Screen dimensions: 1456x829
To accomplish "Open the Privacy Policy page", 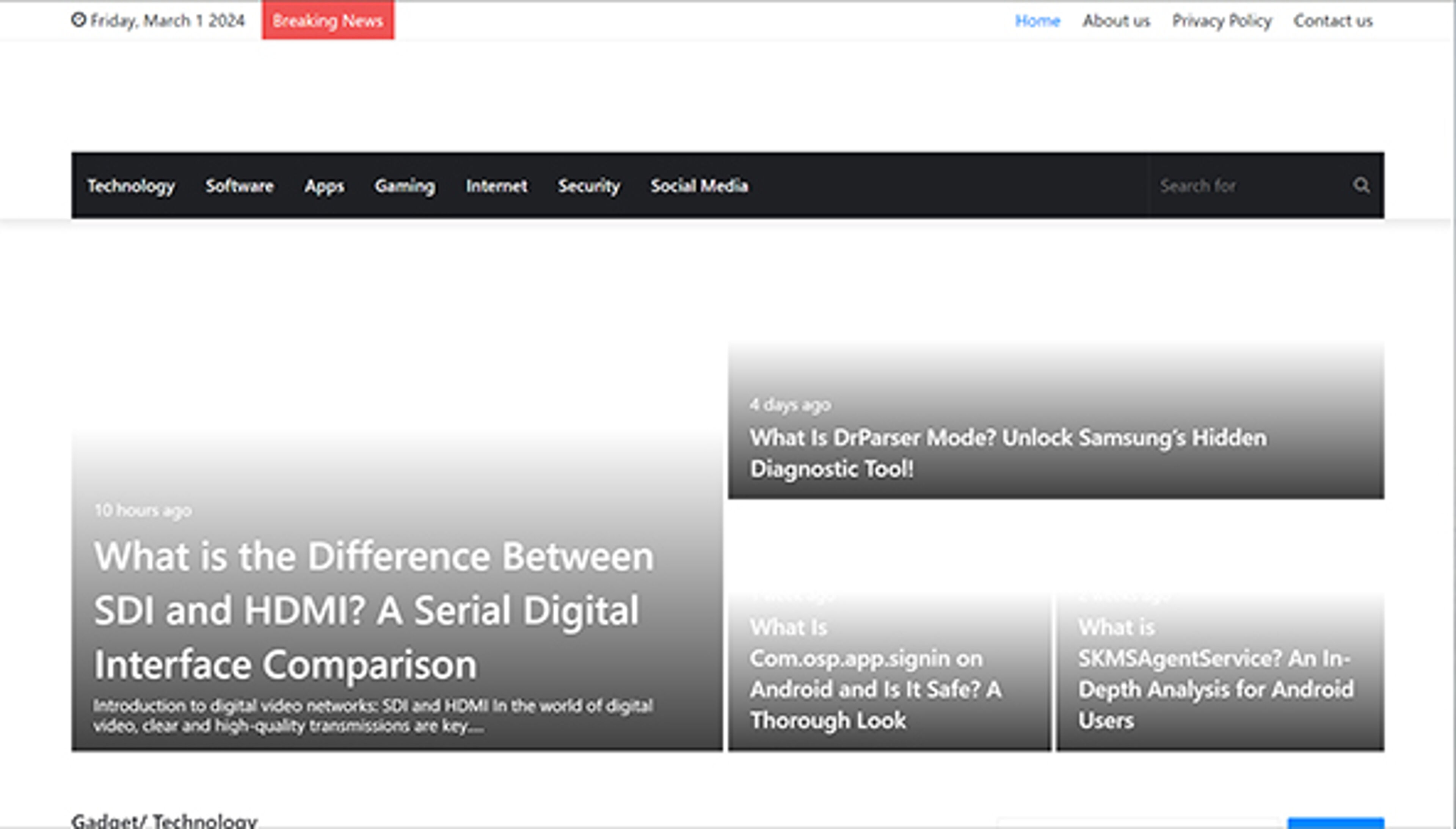I will click(1222, 21).
